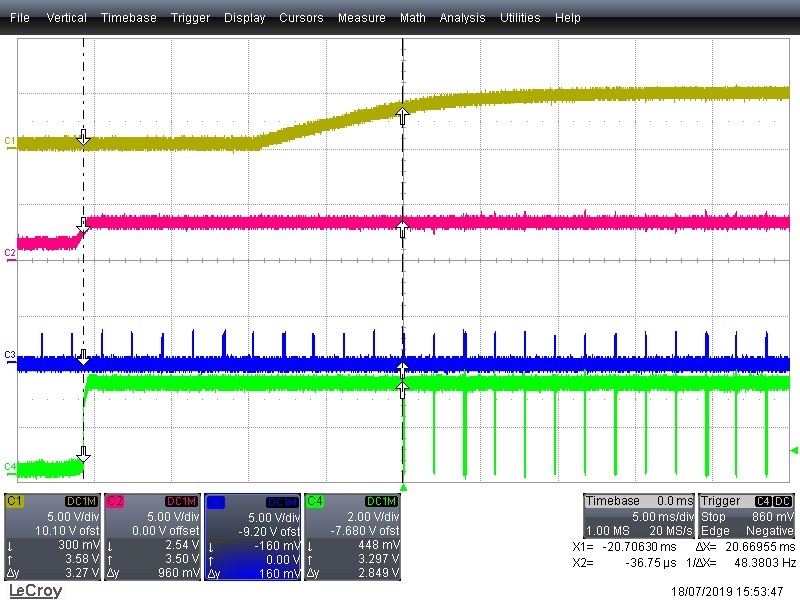
Task: Click the C3 channel descriptor label
Action: (214, 502)
